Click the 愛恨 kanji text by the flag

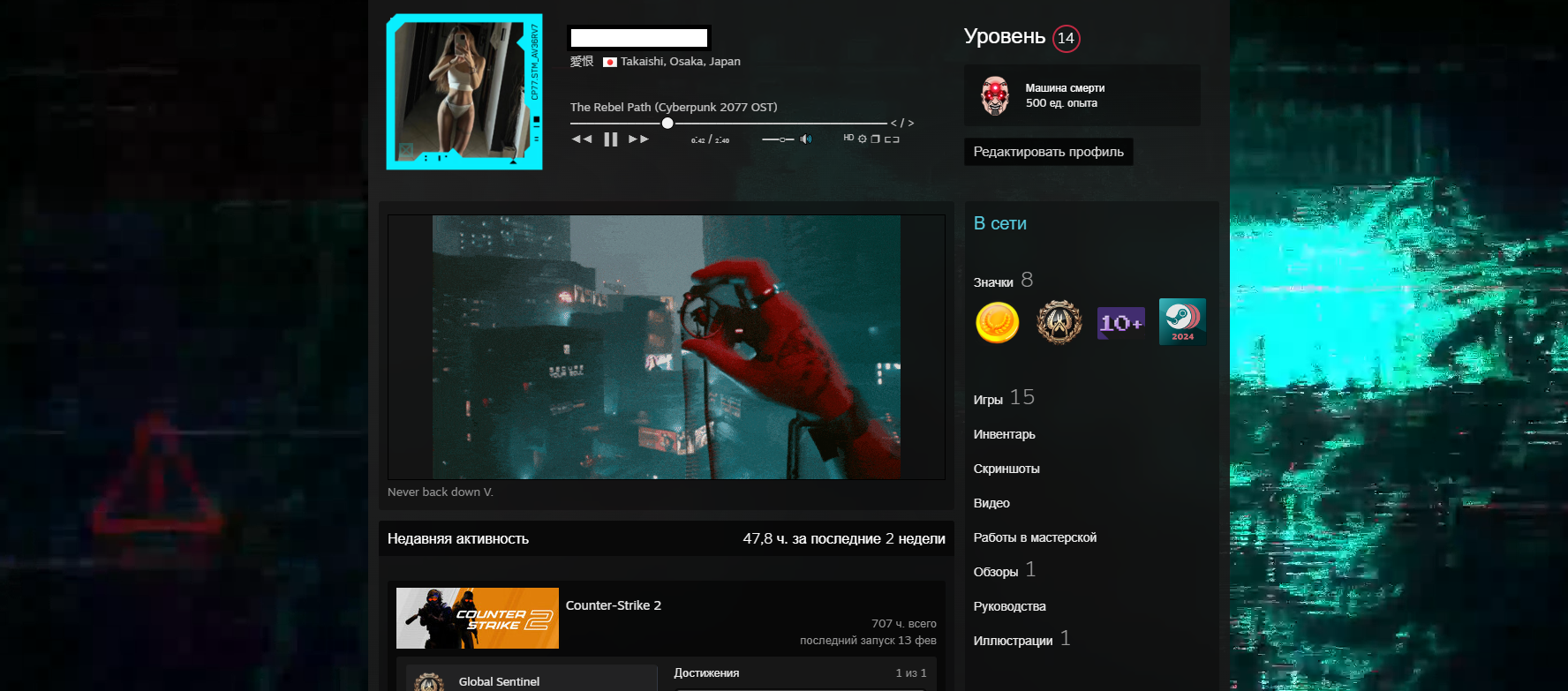coord(582,62)
